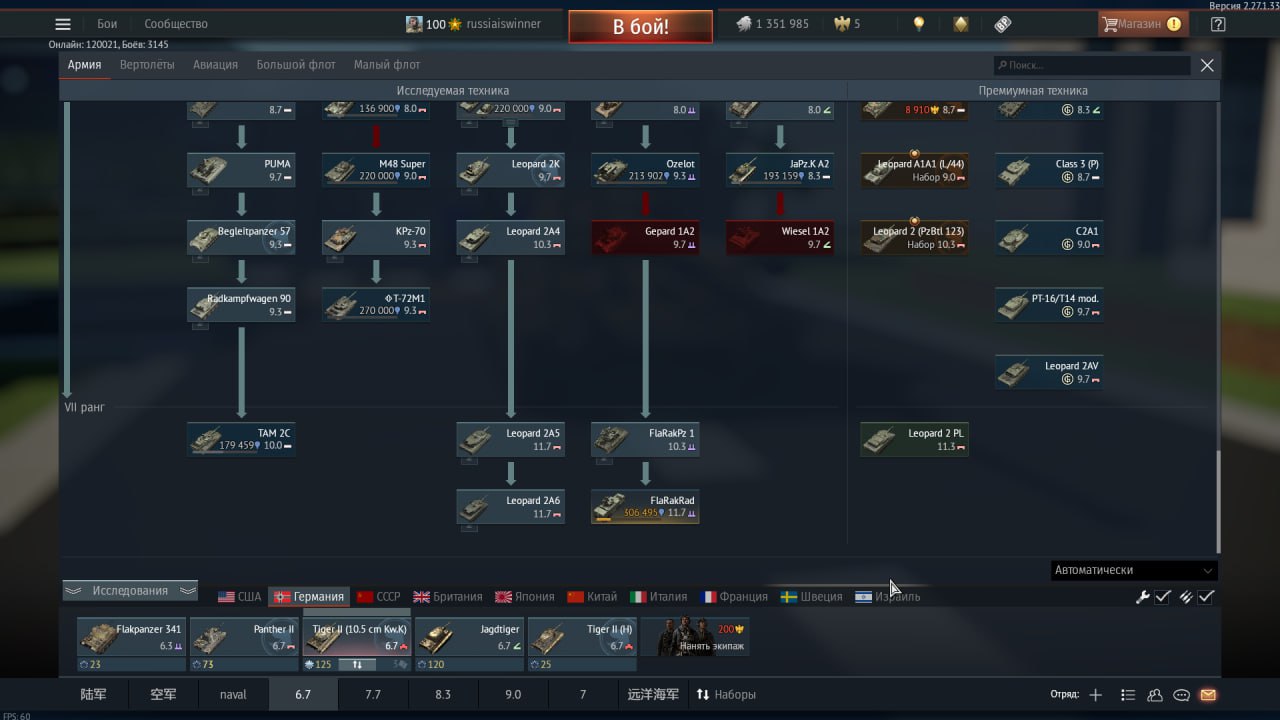Select the Panther II crew slot

244,644
